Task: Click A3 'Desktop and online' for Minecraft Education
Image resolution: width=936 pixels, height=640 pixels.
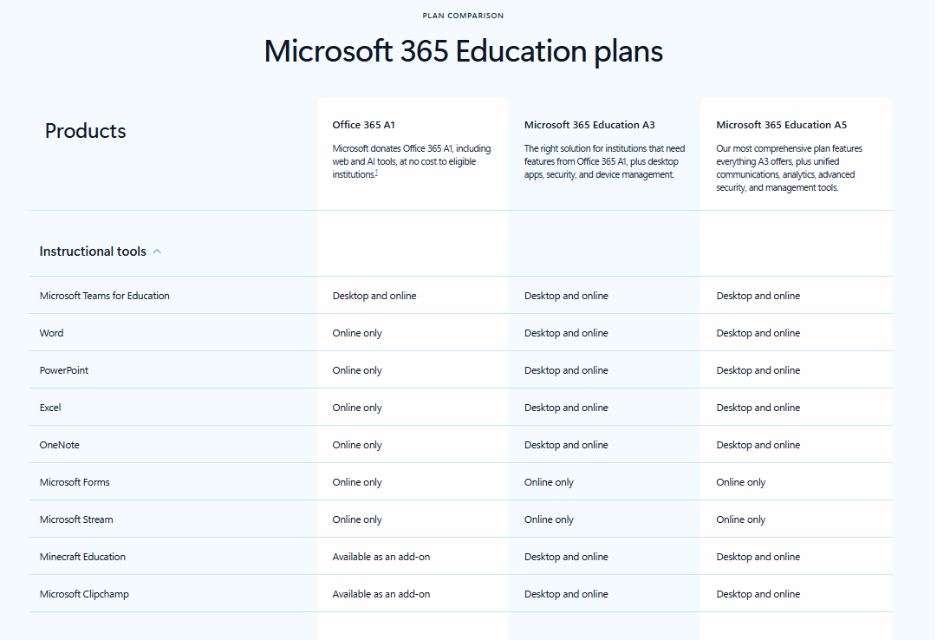Action: 566,556
